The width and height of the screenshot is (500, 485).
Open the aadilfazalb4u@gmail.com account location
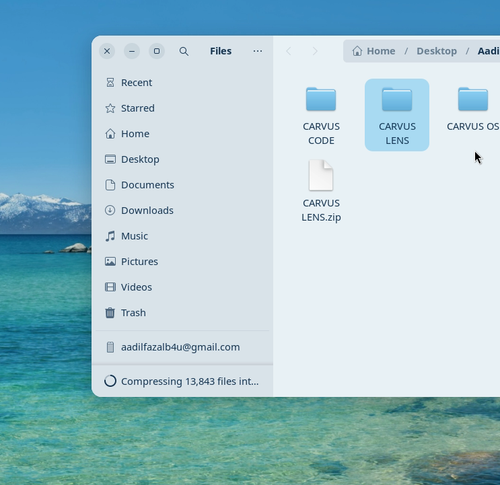click(x=182, y=347)
